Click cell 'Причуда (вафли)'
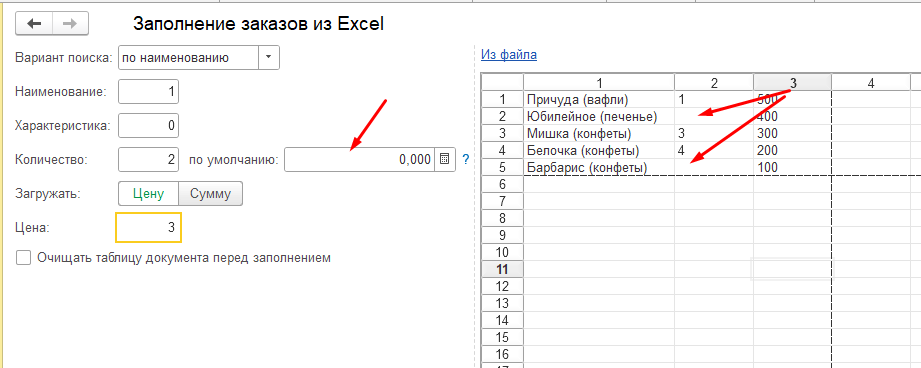 [x=599, y=99]
